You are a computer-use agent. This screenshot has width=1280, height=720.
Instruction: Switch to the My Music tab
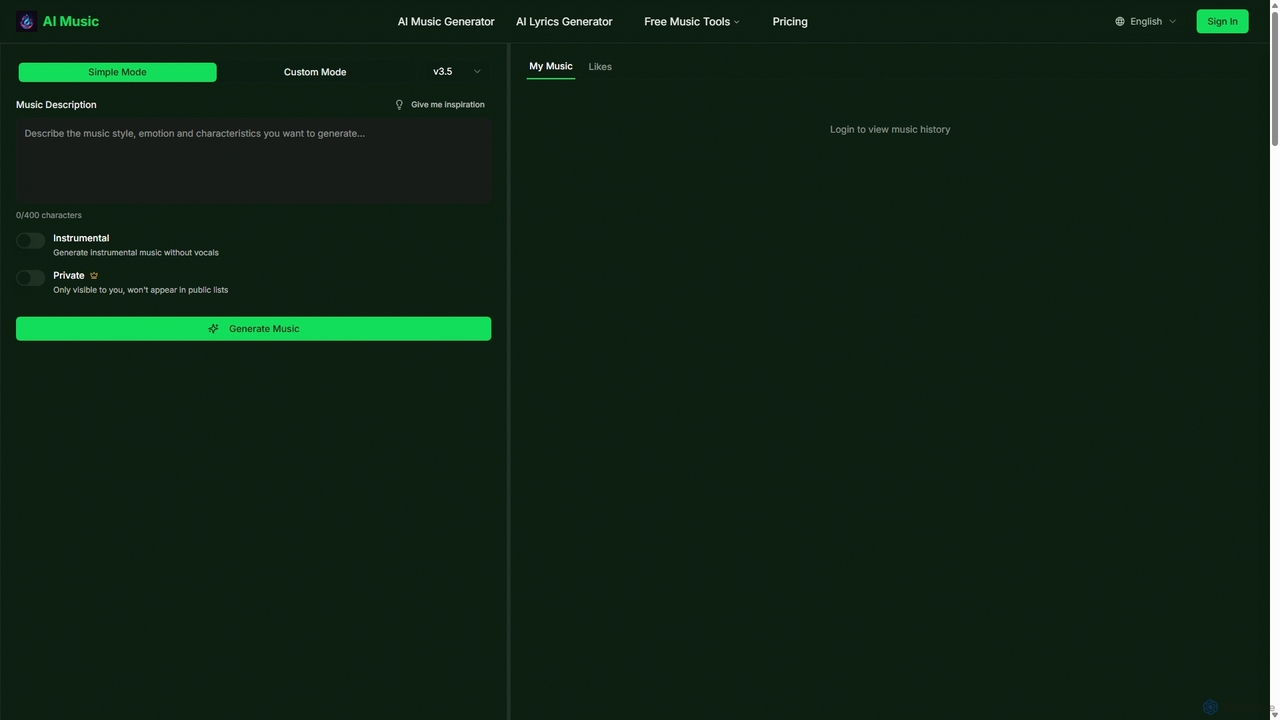click(x=551, y=66)
